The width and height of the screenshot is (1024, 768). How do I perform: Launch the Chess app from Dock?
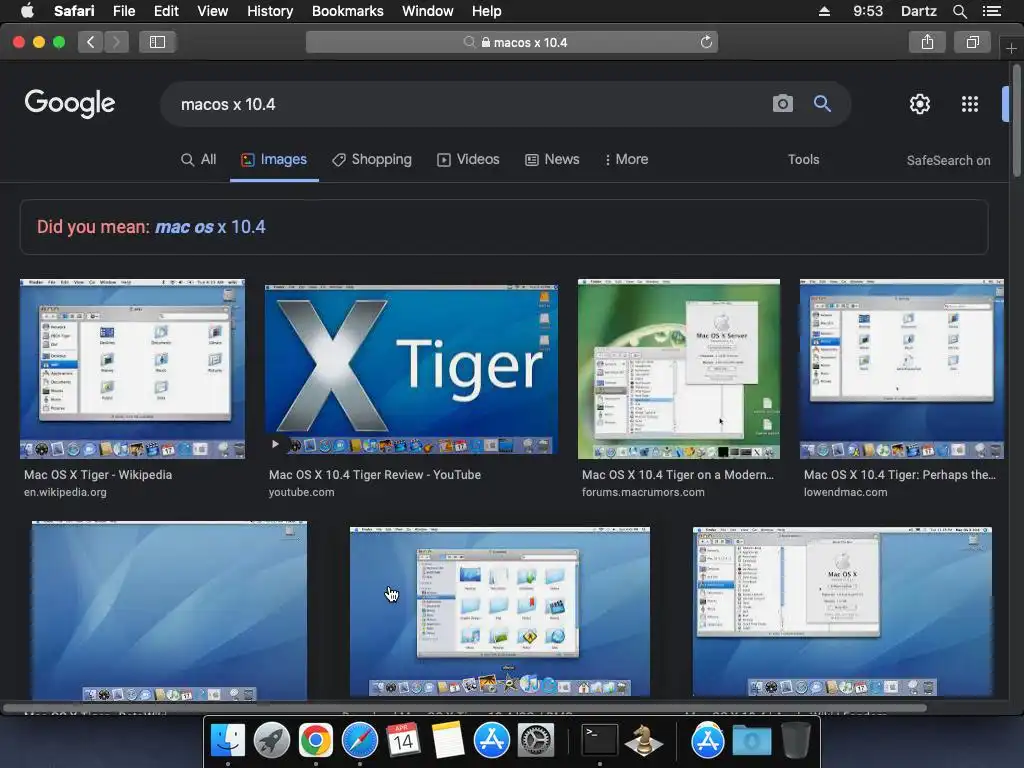tap(643, 741)
